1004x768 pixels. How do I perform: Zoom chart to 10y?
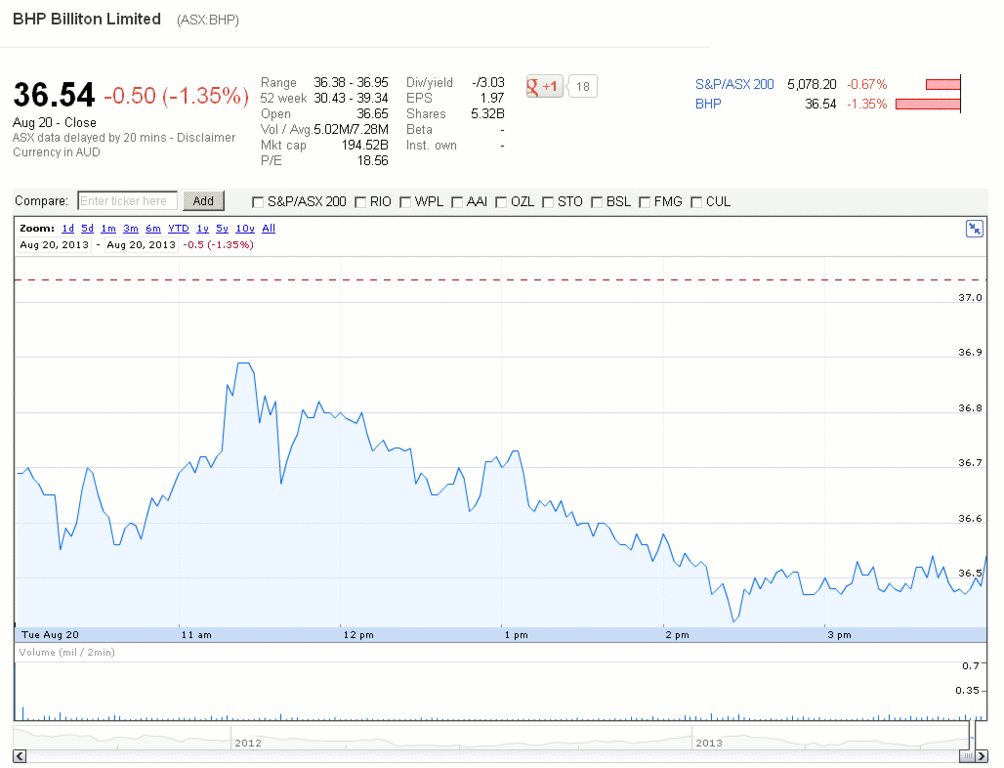[x=245, y=229]
